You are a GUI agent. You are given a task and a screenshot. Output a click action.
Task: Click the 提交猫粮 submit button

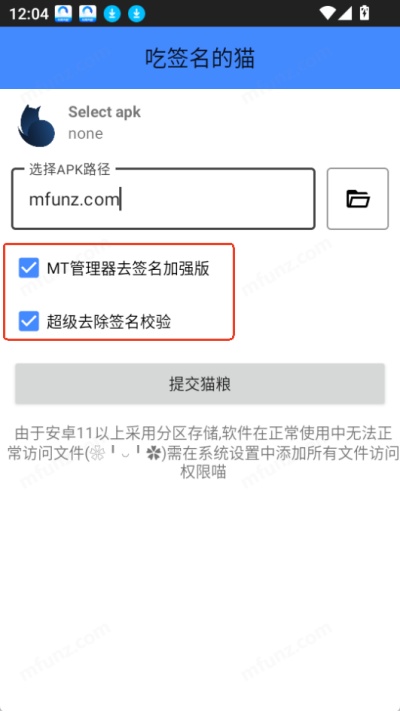pos(200,384)
